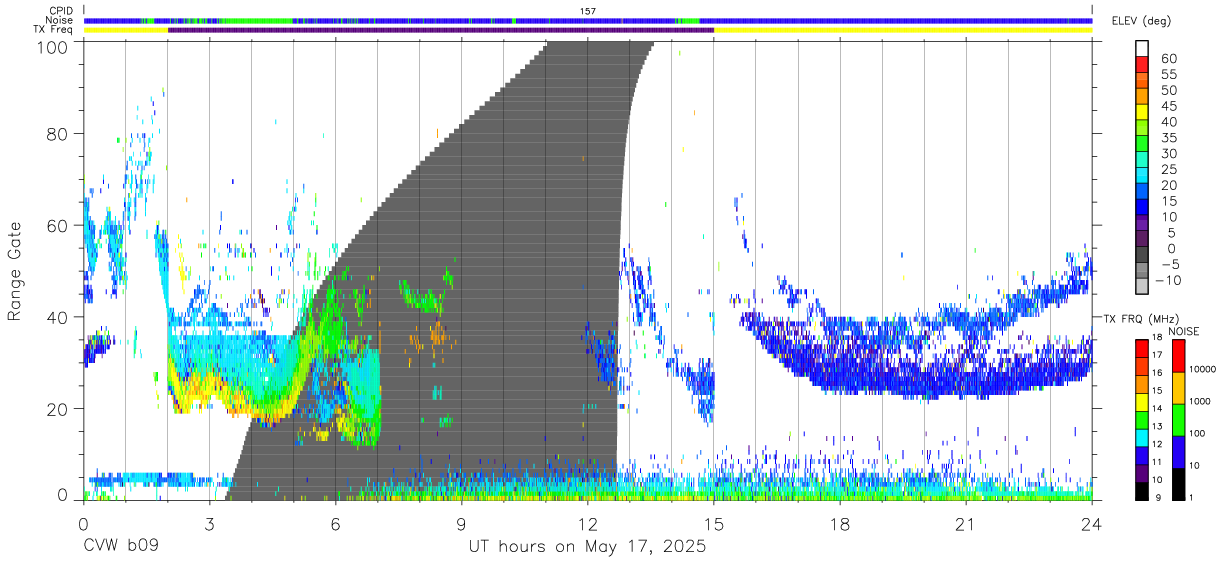Image resolution: width=1228 pixels, height=567 pixels.
Task: Click the white top segment of ELEV bar
Action: pyautogui.click(x=1143, y=49)
